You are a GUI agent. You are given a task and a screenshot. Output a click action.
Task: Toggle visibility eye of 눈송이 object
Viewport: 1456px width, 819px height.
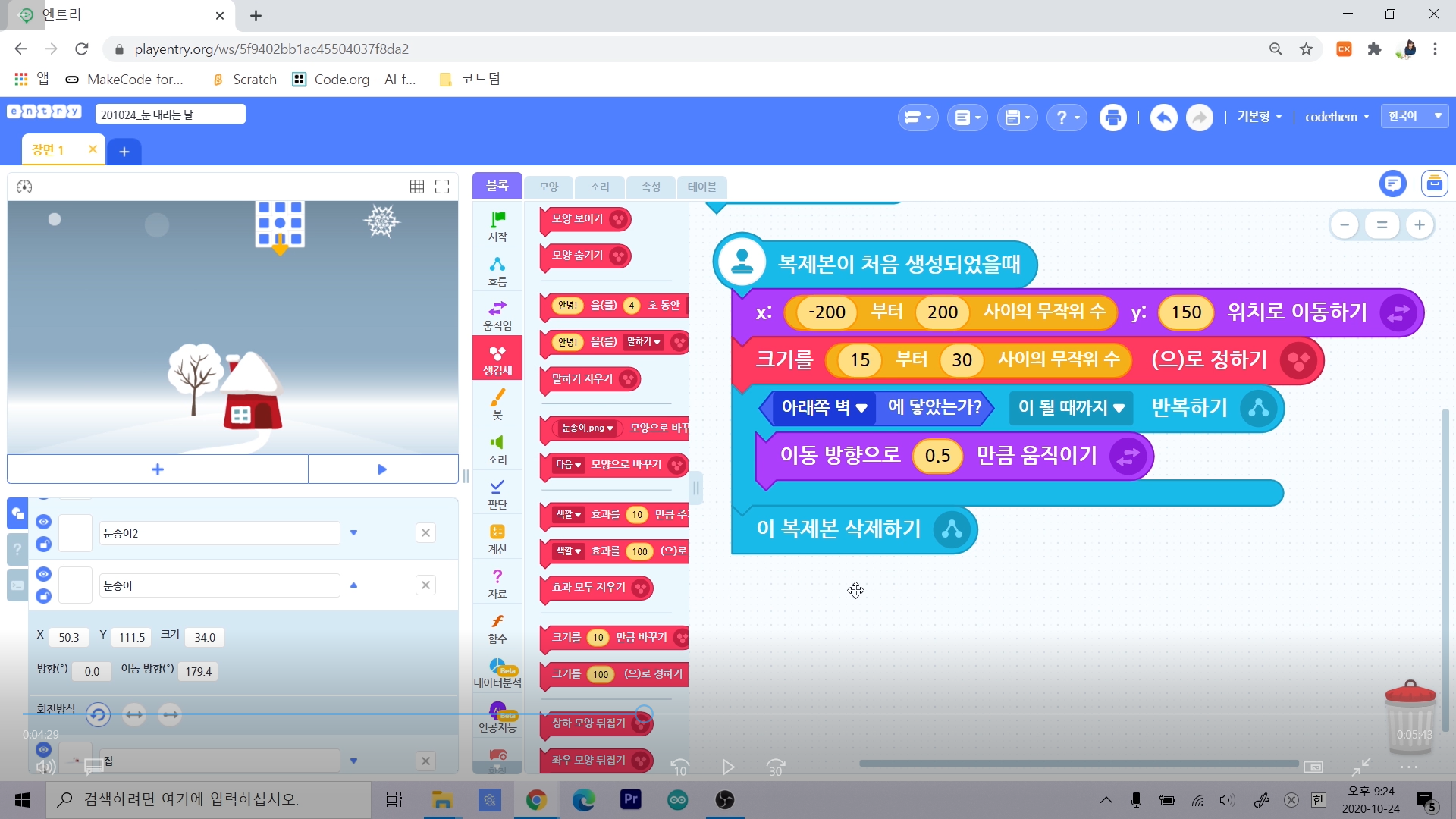(43, 574)
